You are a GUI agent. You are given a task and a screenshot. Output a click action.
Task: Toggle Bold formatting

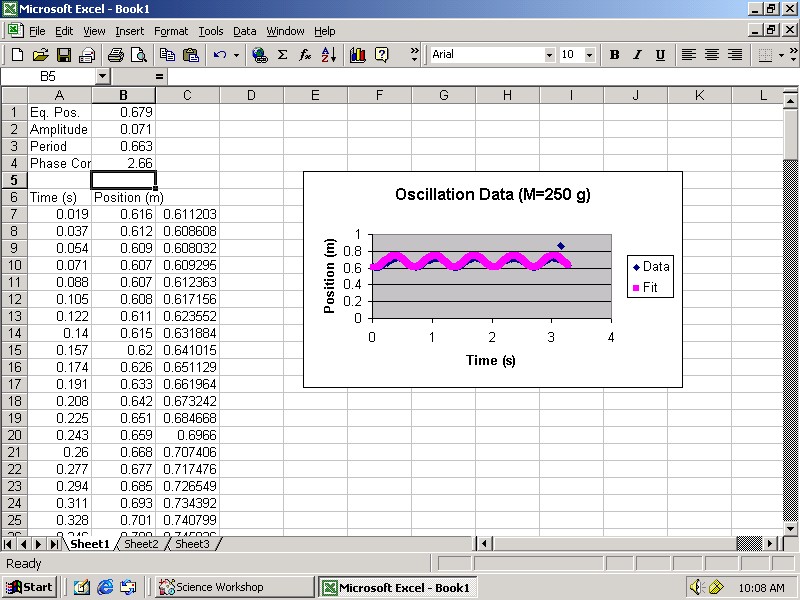click(614, 55)
